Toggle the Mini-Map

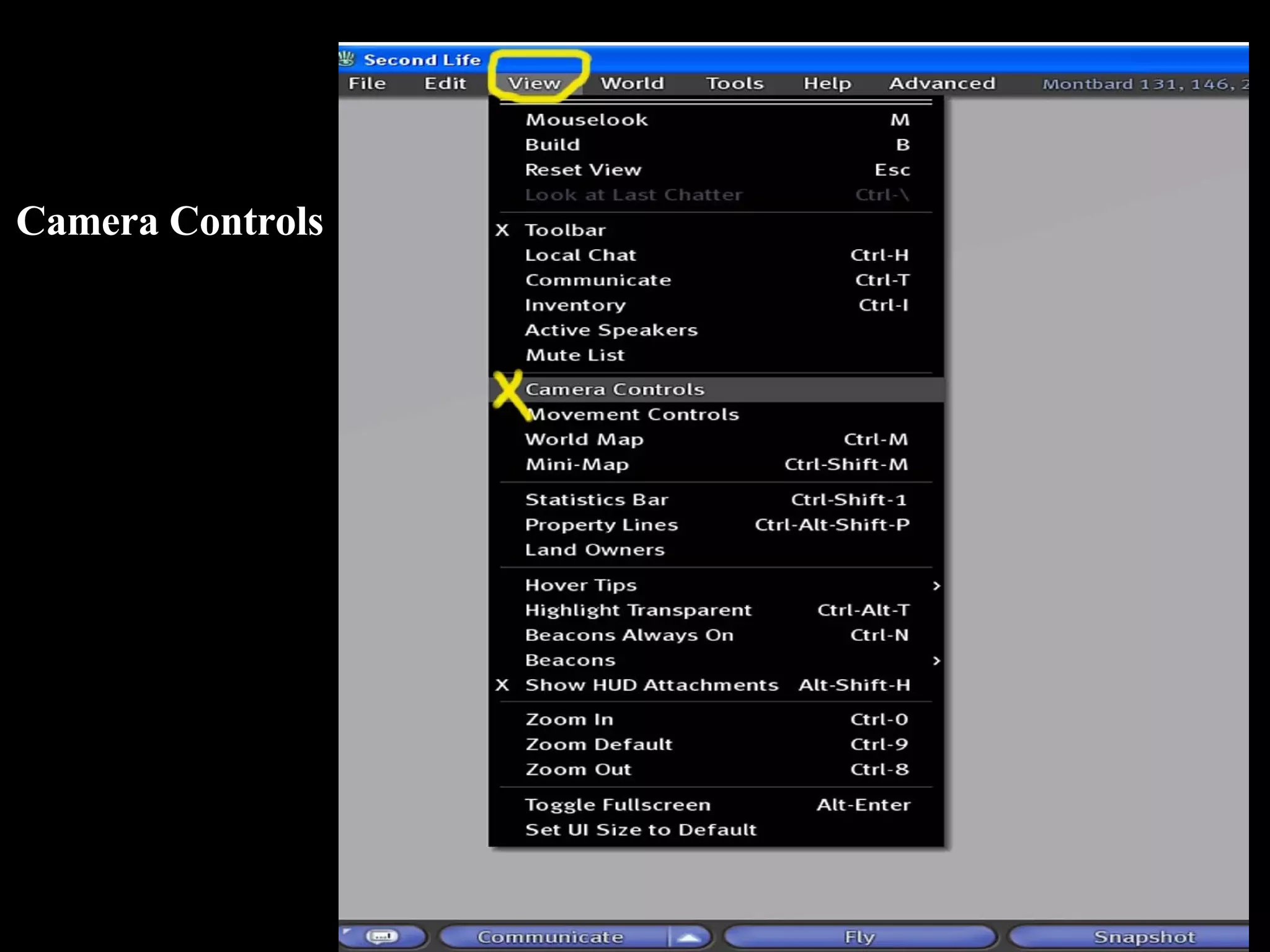(x=716, y=464)
